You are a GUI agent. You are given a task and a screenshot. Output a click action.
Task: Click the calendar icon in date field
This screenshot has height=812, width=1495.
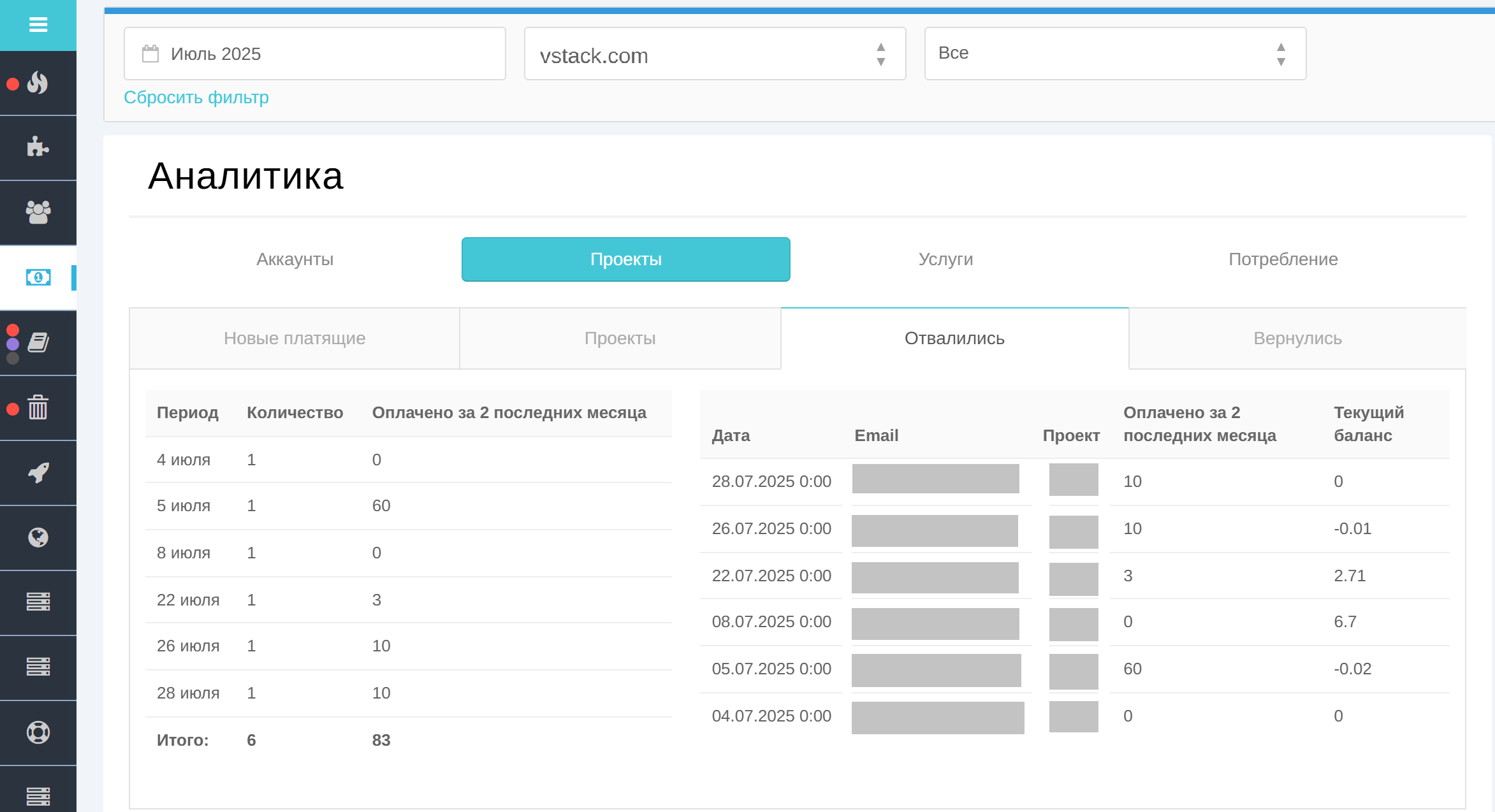pos(150,54)
